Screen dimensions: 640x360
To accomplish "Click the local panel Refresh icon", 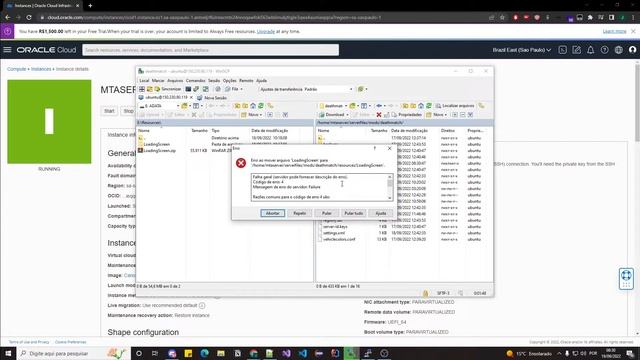I will pos(261,106).
